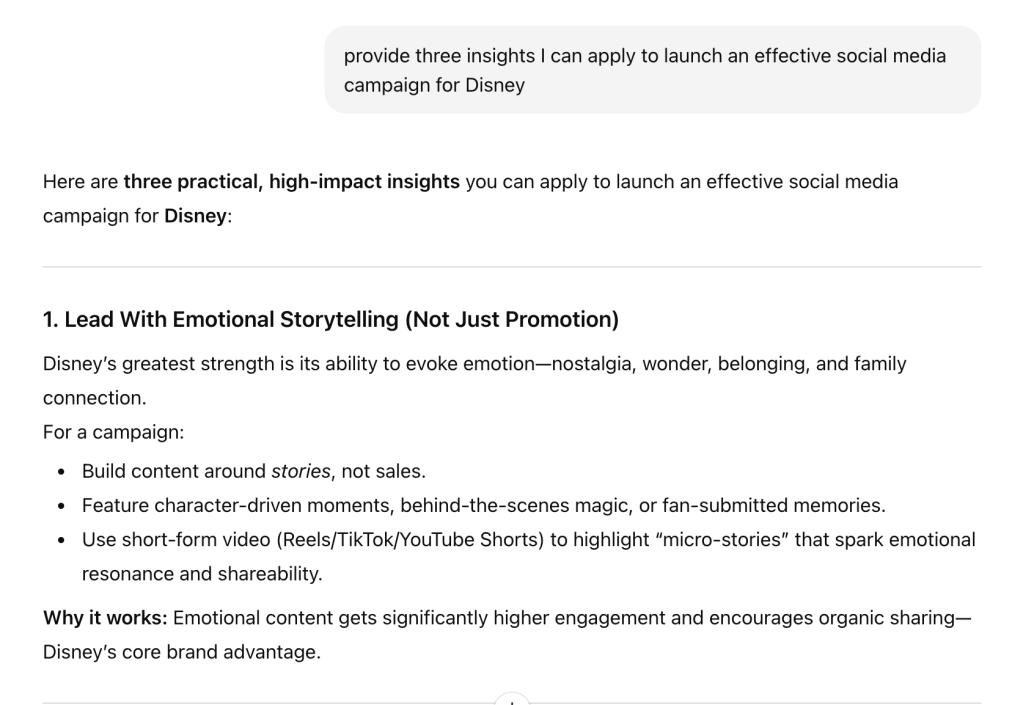Click the words "campaign for Disney" in prompt

click(434, 86)
